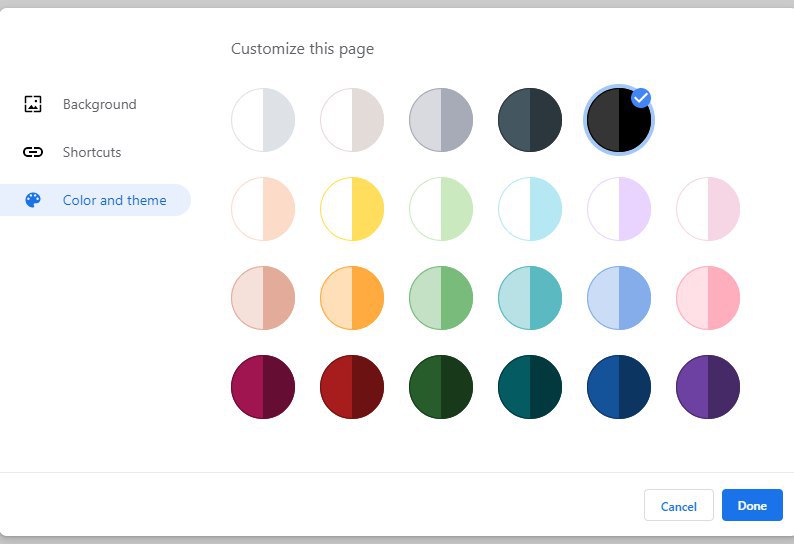Apply the dark forest green swatch
Screen dimensions: 794x544
click(441, 387)
